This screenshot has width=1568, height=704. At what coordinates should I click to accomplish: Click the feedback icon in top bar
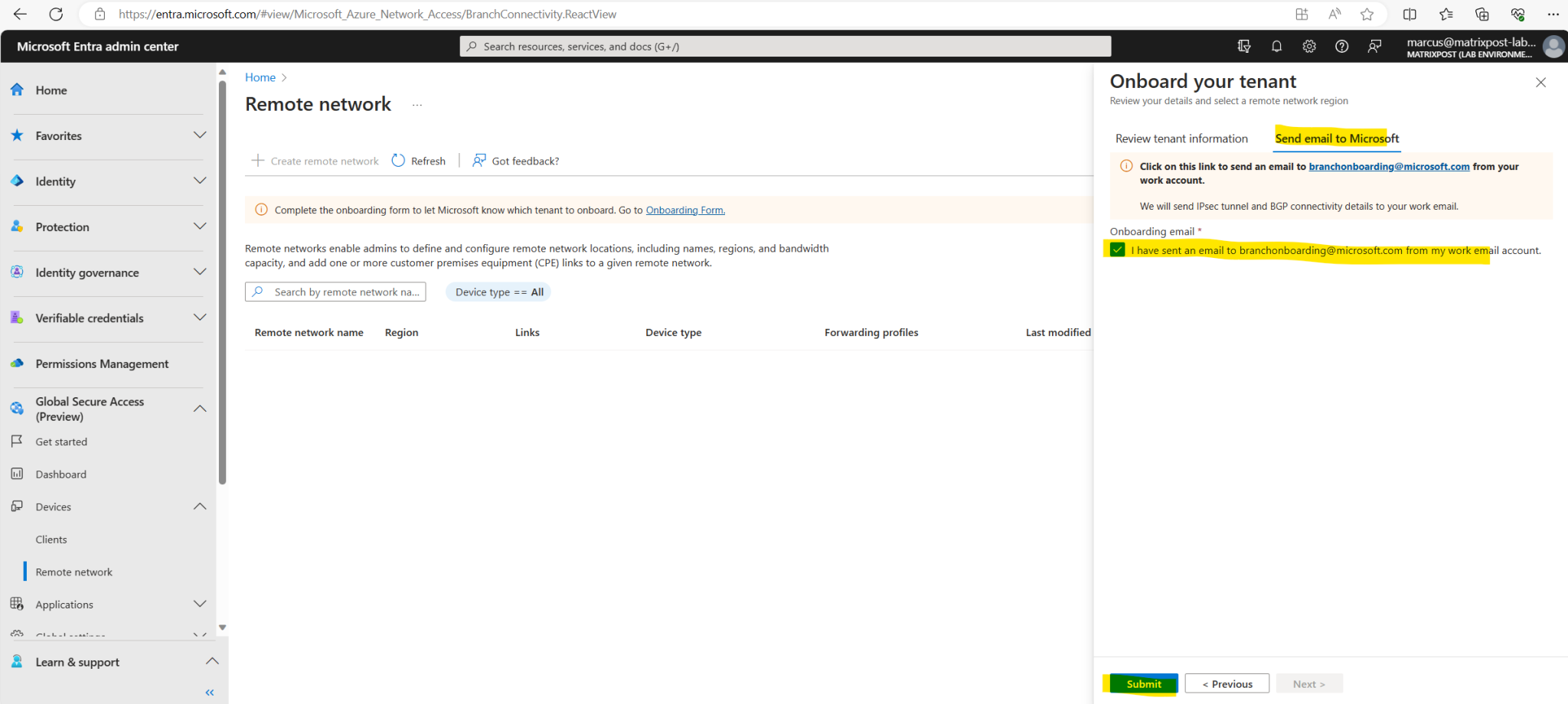click(x=1374, y=46)
